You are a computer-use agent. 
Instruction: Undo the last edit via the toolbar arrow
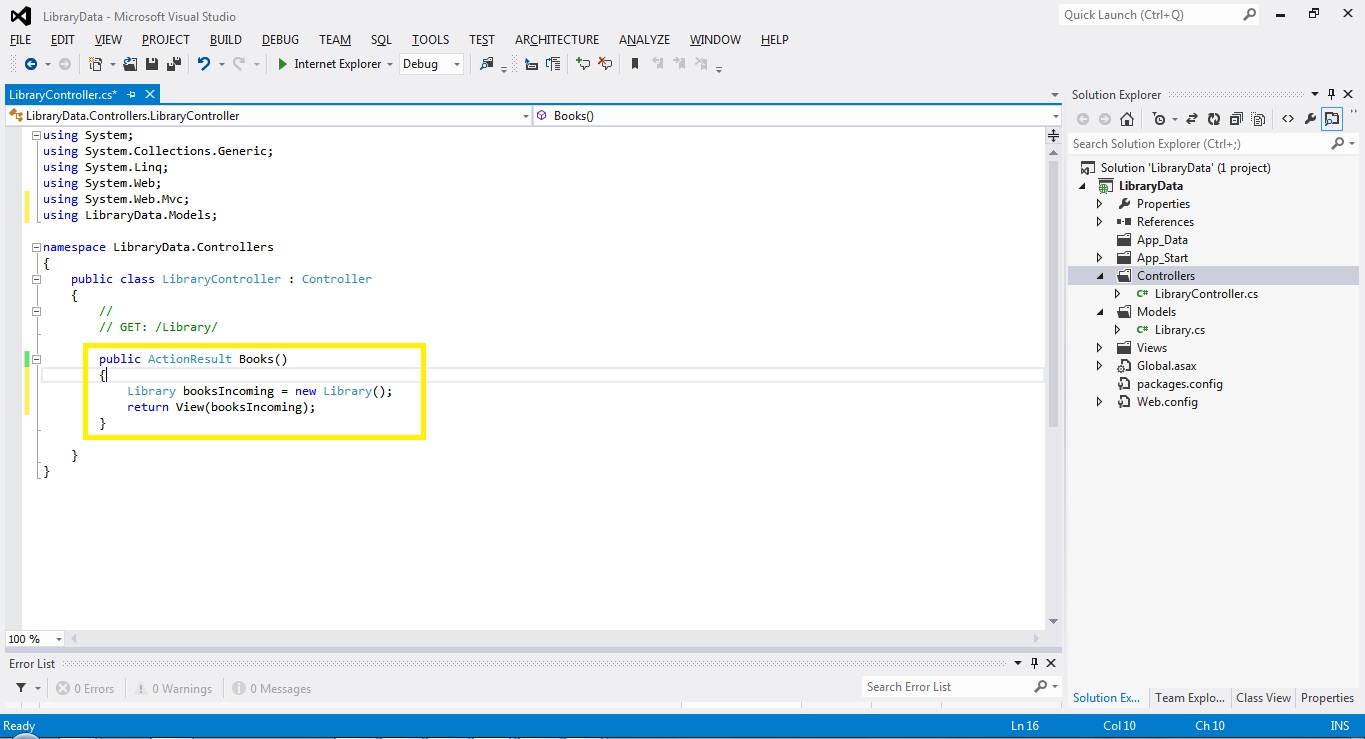click(x=204, y=64)
